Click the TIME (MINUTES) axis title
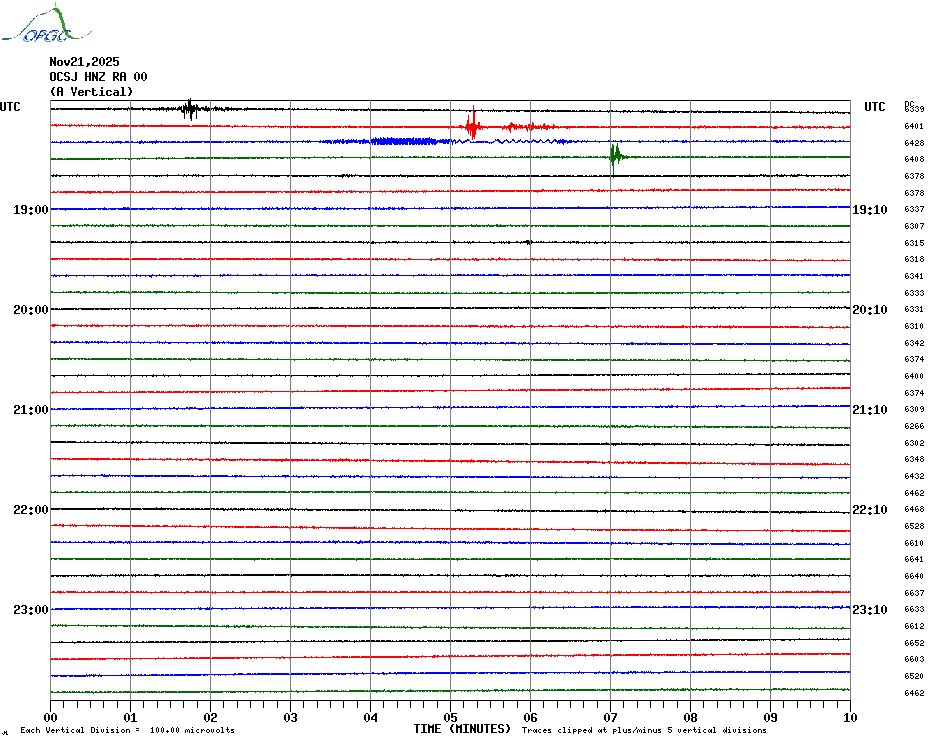Image resolution: width=930 pixels, height=744 pixels. [462, 729]
